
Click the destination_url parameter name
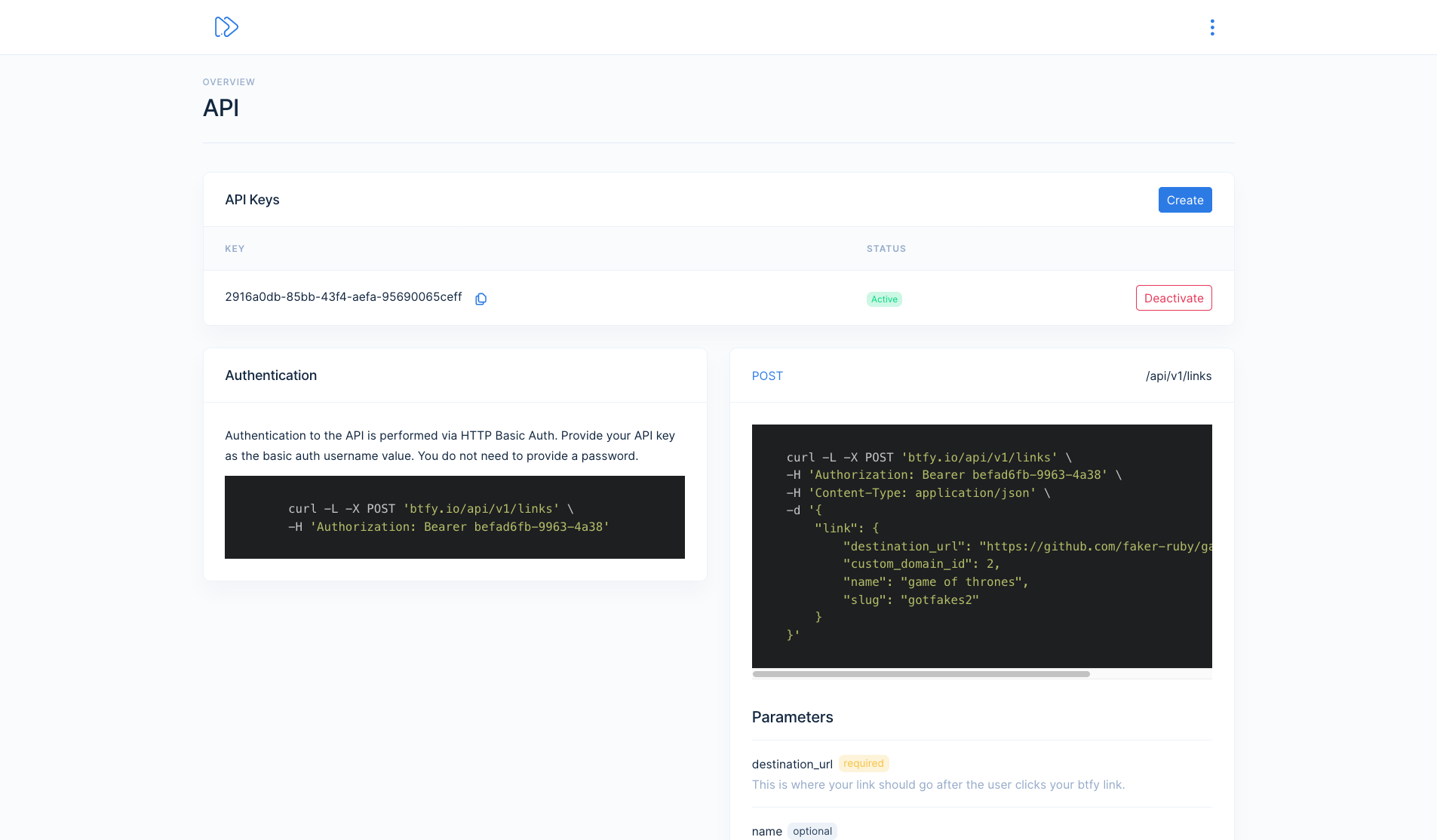pos(791,764)
